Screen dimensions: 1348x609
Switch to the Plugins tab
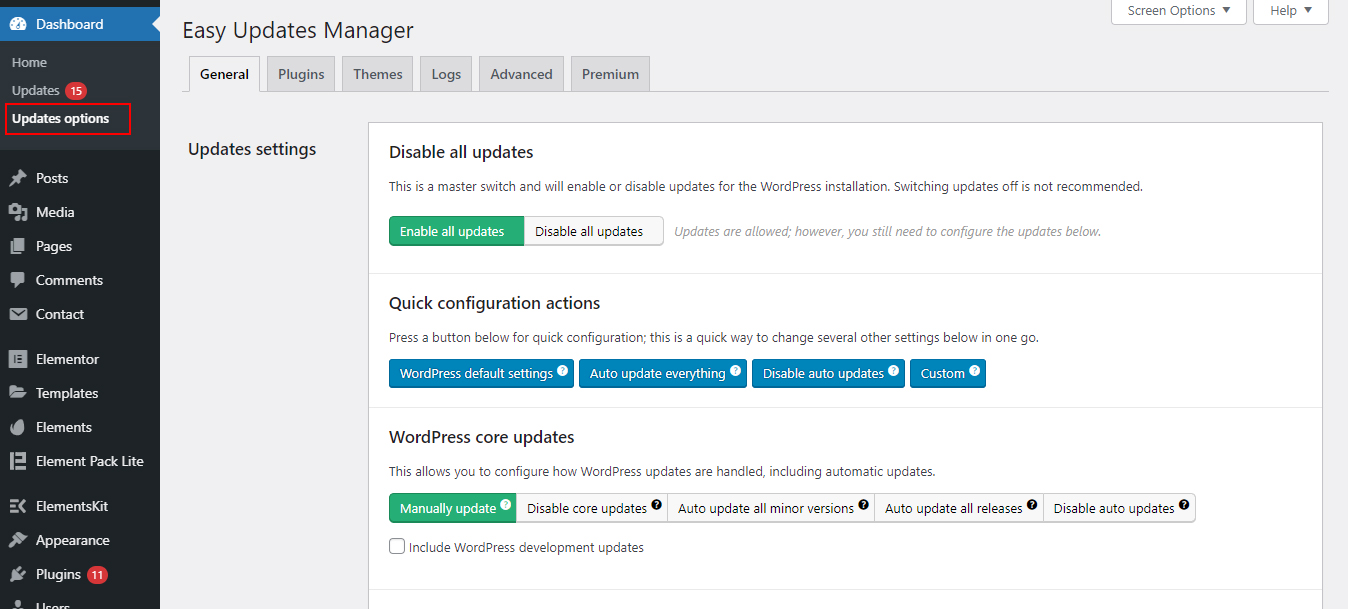tap(301, 74)
